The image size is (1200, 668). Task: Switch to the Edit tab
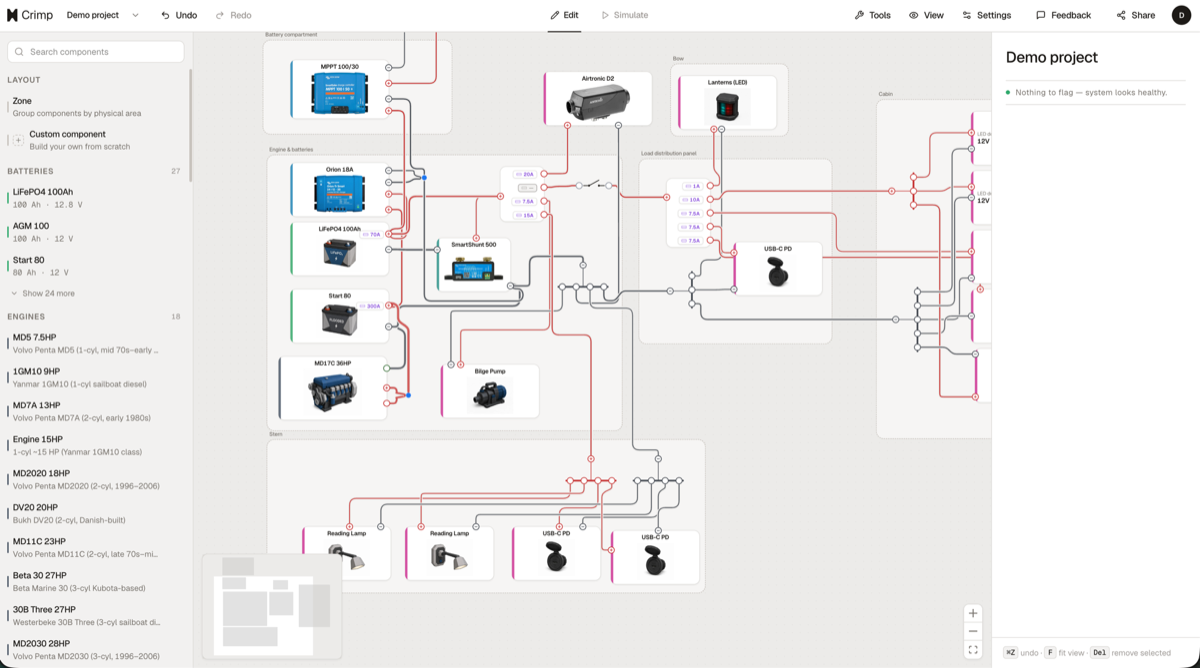(x=564, y=15)
